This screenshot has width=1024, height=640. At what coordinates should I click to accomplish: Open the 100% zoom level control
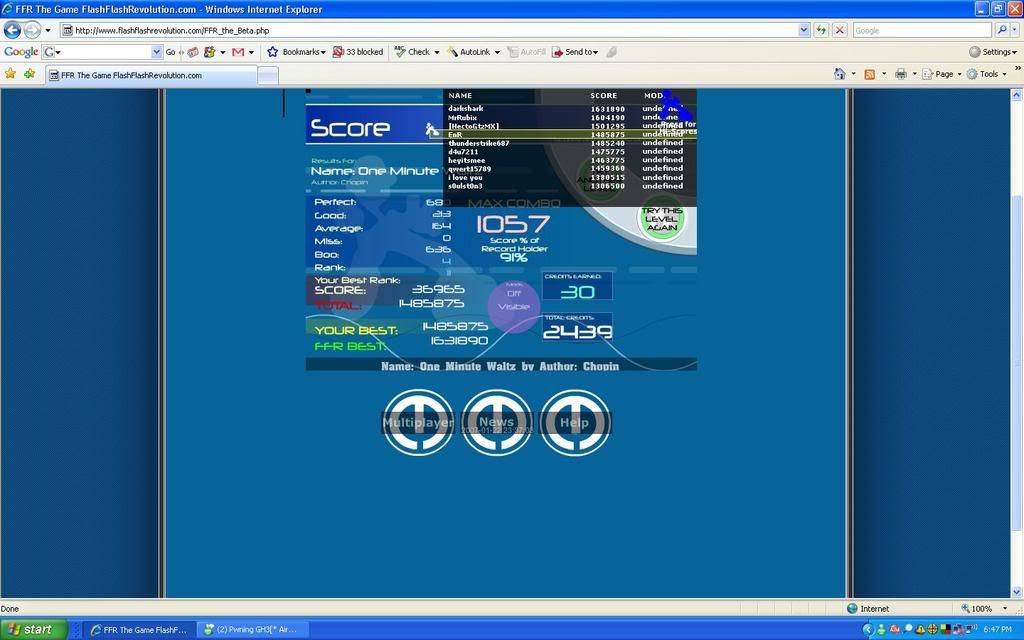click(987, 608)
